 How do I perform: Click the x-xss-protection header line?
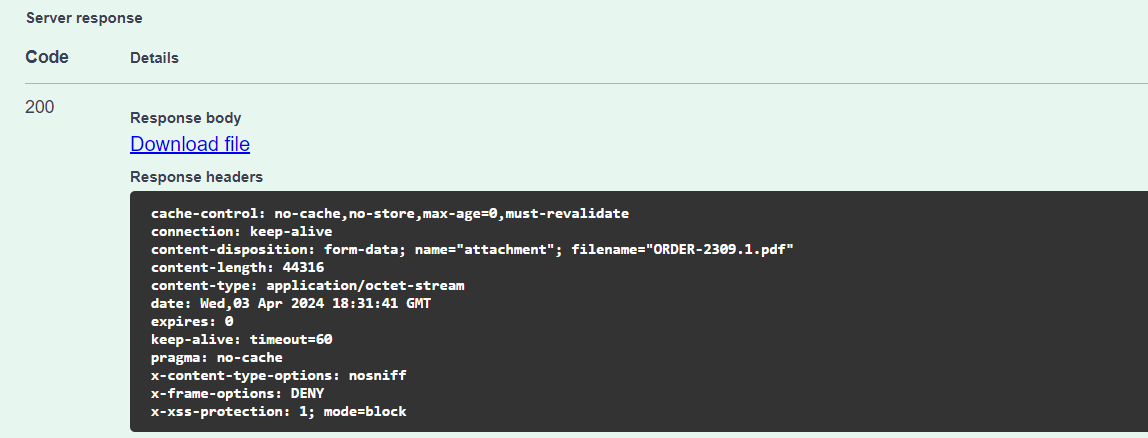coord(278,412)
